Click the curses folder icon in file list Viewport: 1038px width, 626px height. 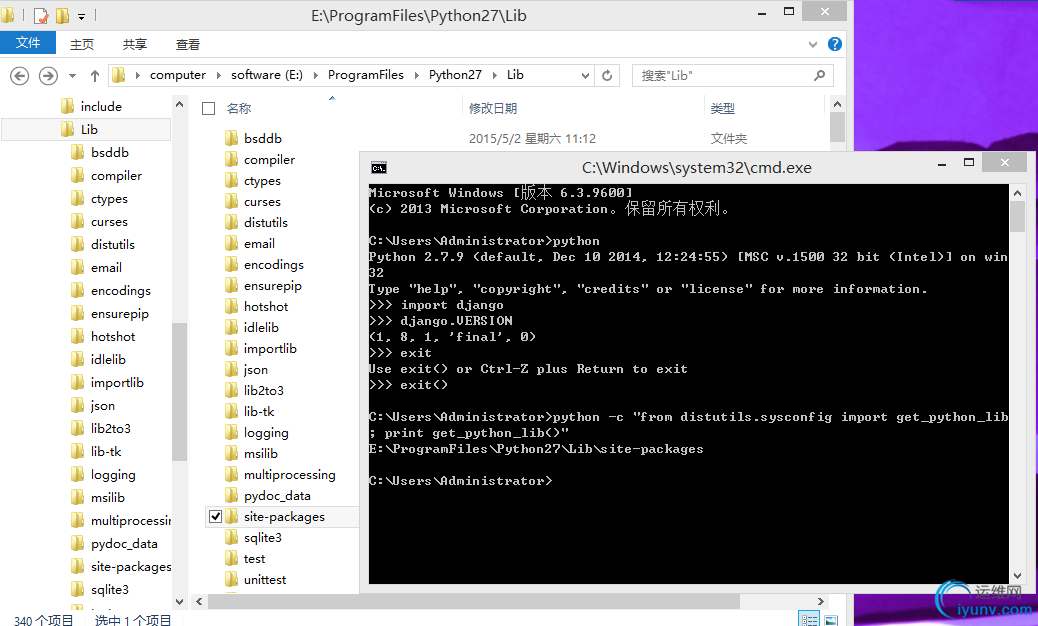(x=231, y=202)
